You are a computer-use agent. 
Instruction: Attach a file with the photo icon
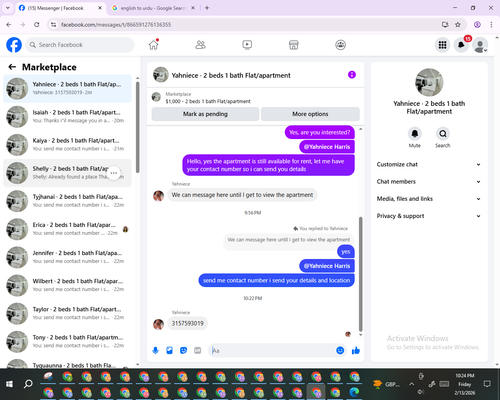pyautogui.click(x=169, y=350)
